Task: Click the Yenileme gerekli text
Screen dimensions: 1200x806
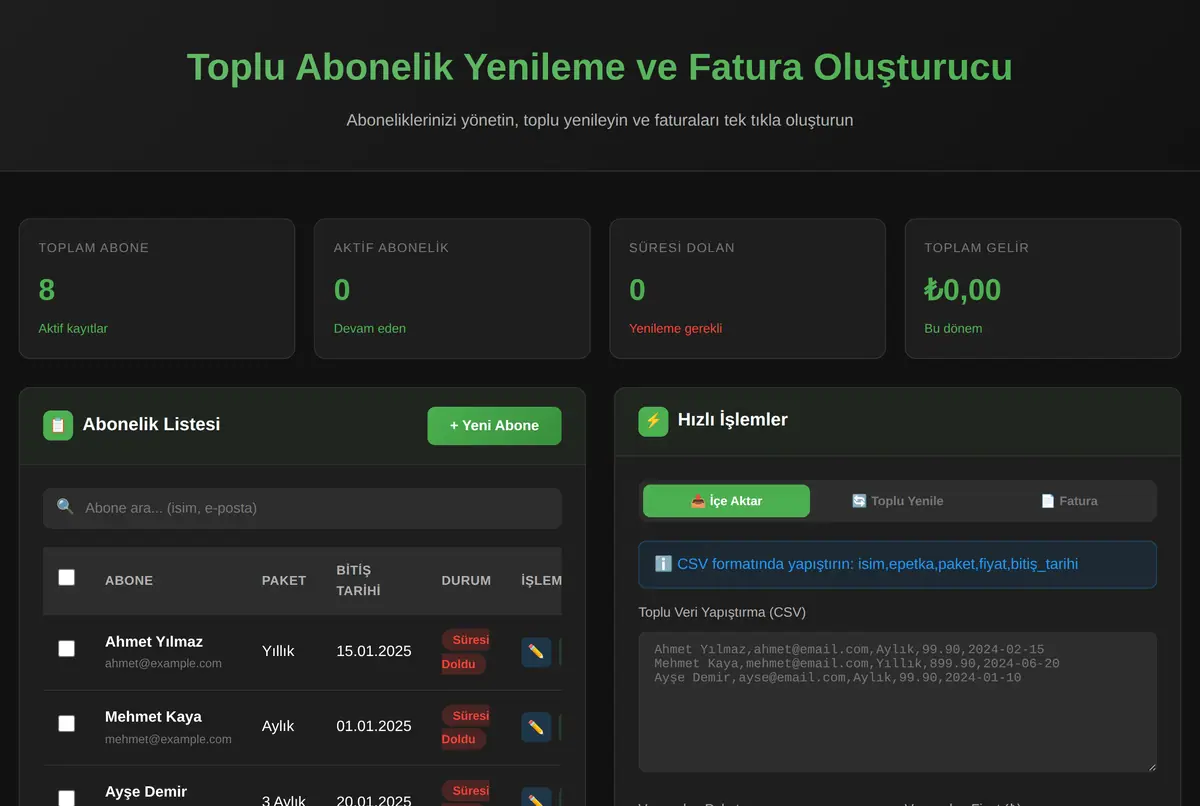Action: [675, 328]
